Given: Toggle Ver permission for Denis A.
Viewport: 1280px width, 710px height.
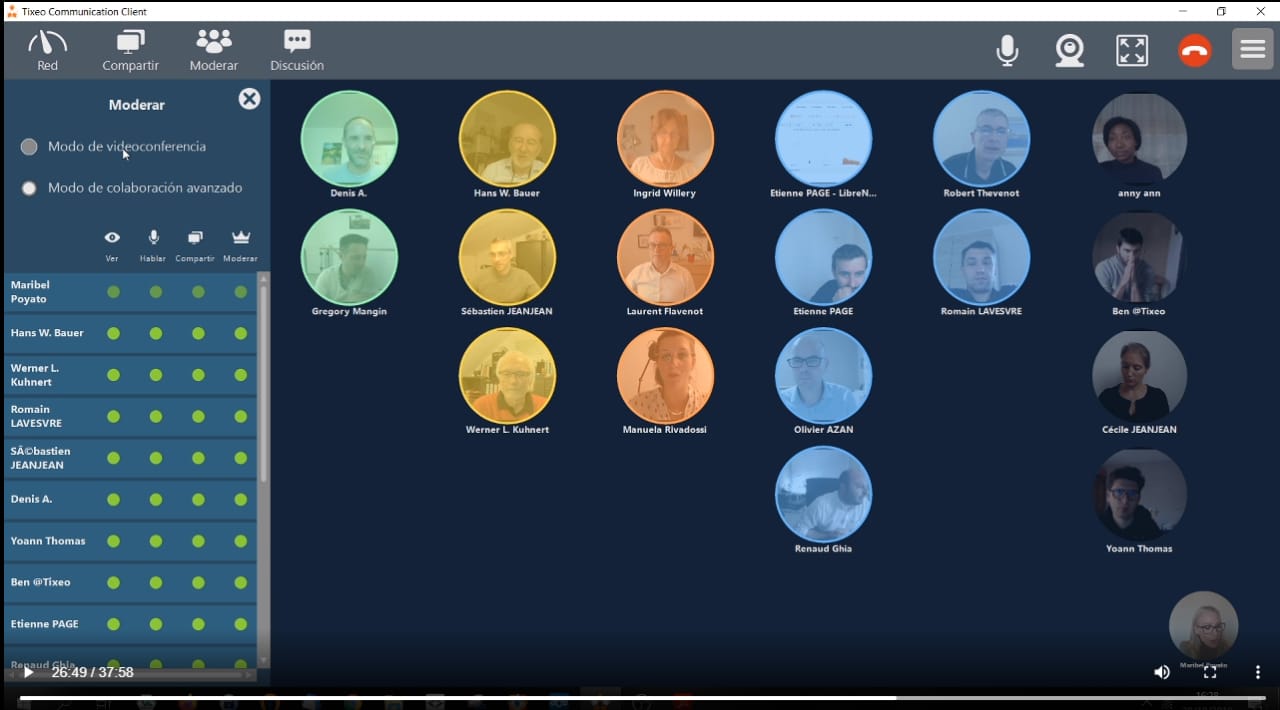Looking at the screenshot, I should pyautogui.click(x=113, y=499).
